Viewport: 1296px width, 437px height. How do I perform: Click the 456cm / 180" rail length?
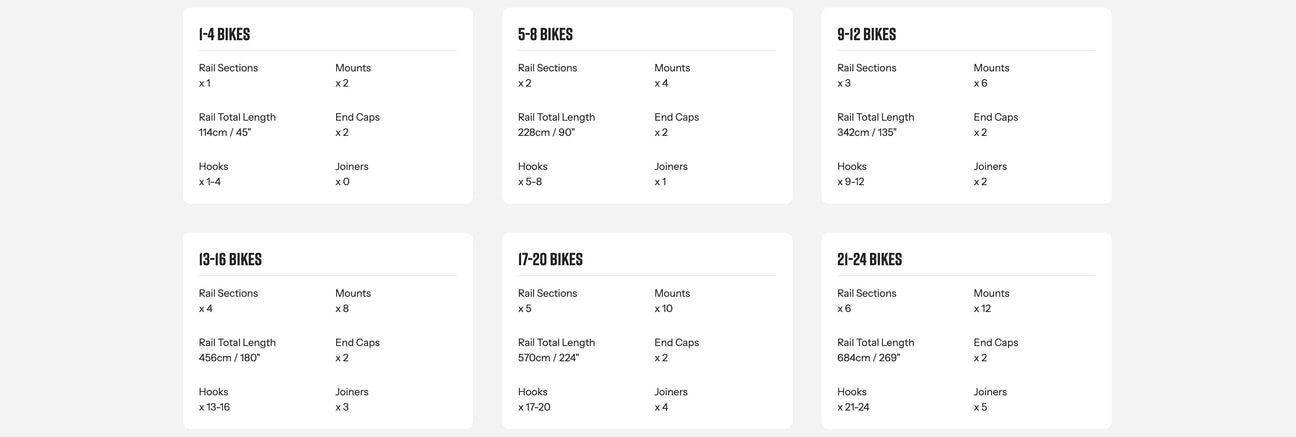[227, 357]
